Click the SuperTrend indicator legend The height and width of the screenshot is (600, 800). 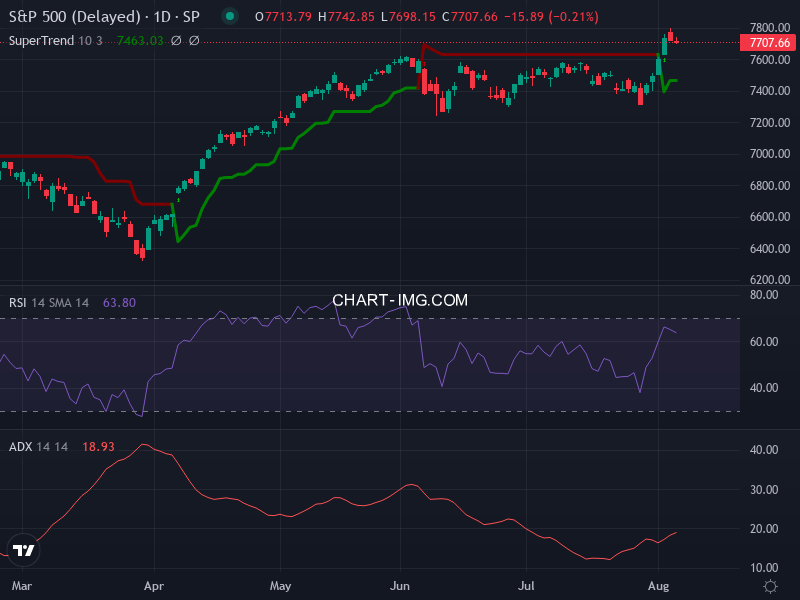point(41,41)
